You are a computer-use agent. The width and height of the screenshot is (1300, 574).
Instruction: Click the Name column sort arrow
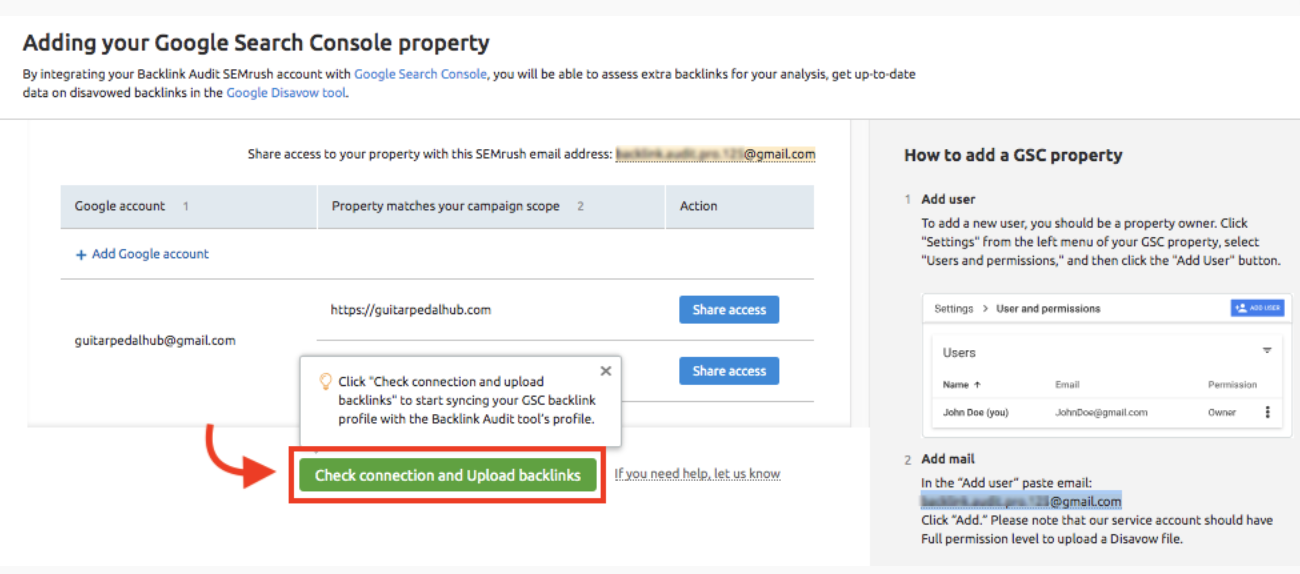(x=977, y=384)
